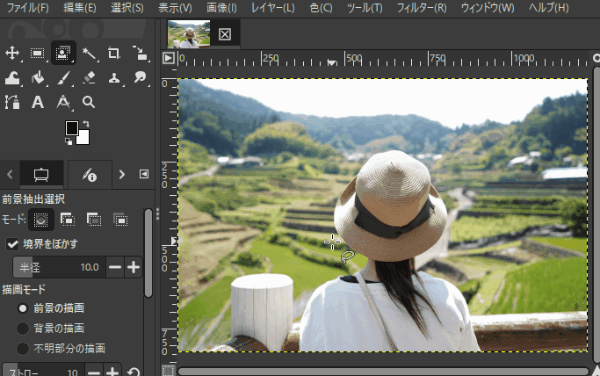Click the canvas horizontal scrollbar

(383, 371)
